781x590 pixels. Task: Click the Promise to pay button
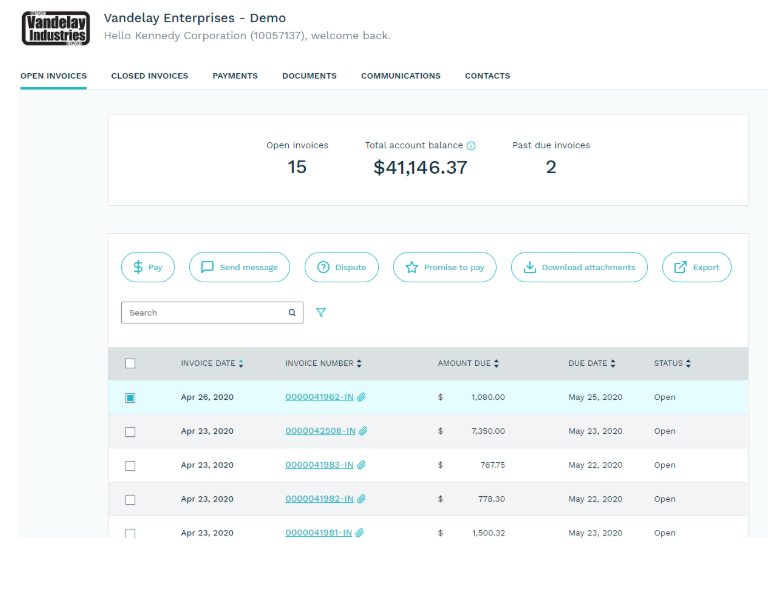(445, 267)
